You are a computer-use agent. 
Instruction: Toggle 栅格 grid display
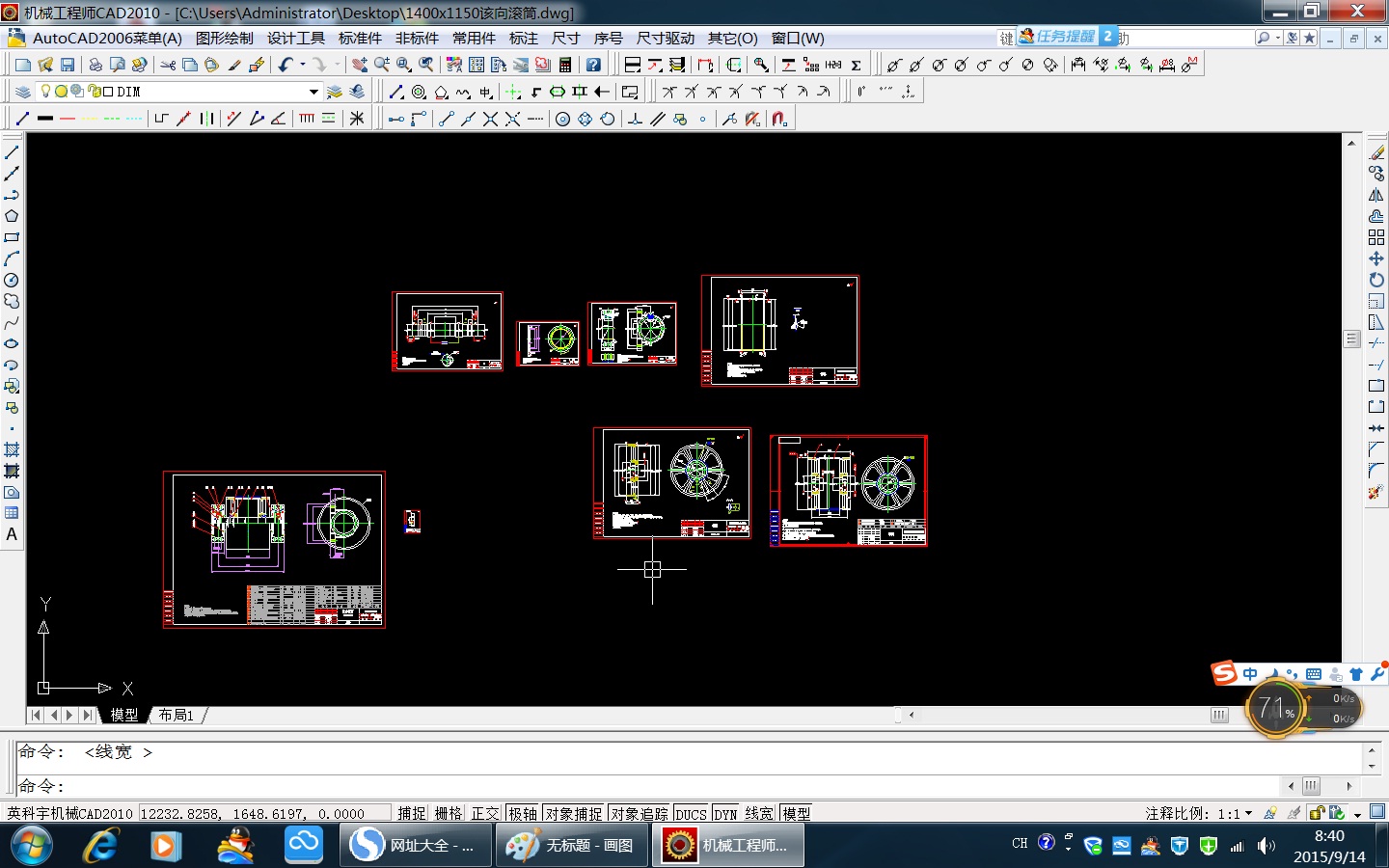449,813
